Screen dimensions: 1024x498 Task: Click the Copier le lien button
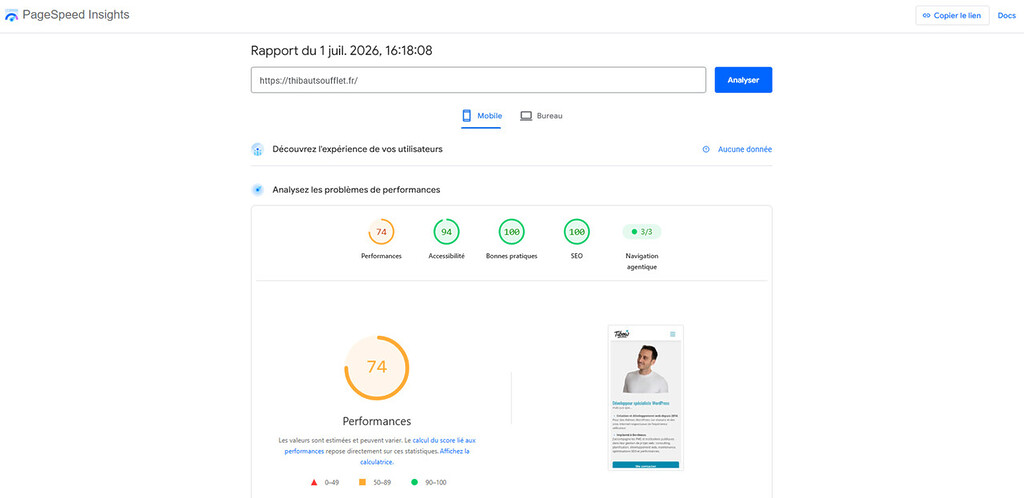pyautogui.click(x=952, y=16)
